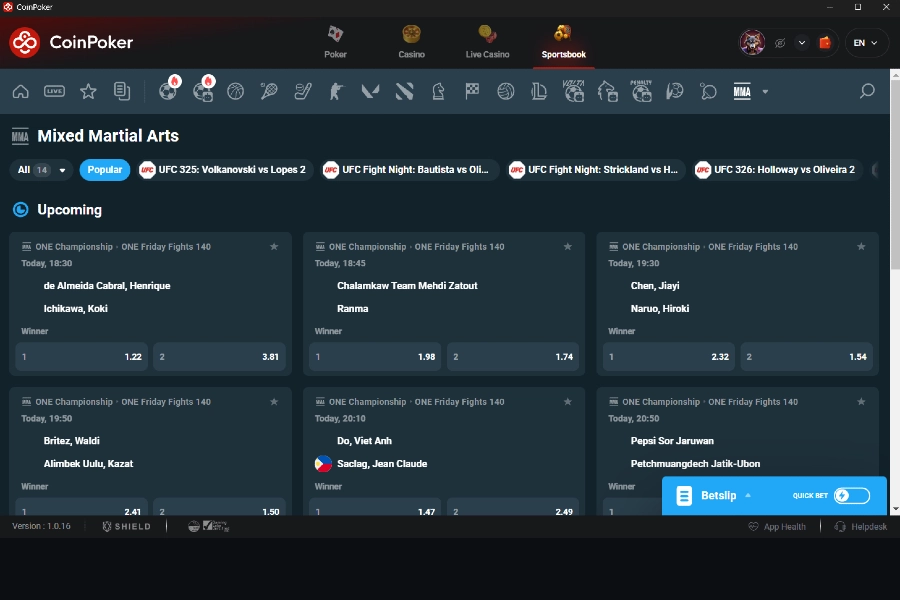
Task: Bet on Chen, Jiayi at 2.32 odds
Action: (669, 357)
